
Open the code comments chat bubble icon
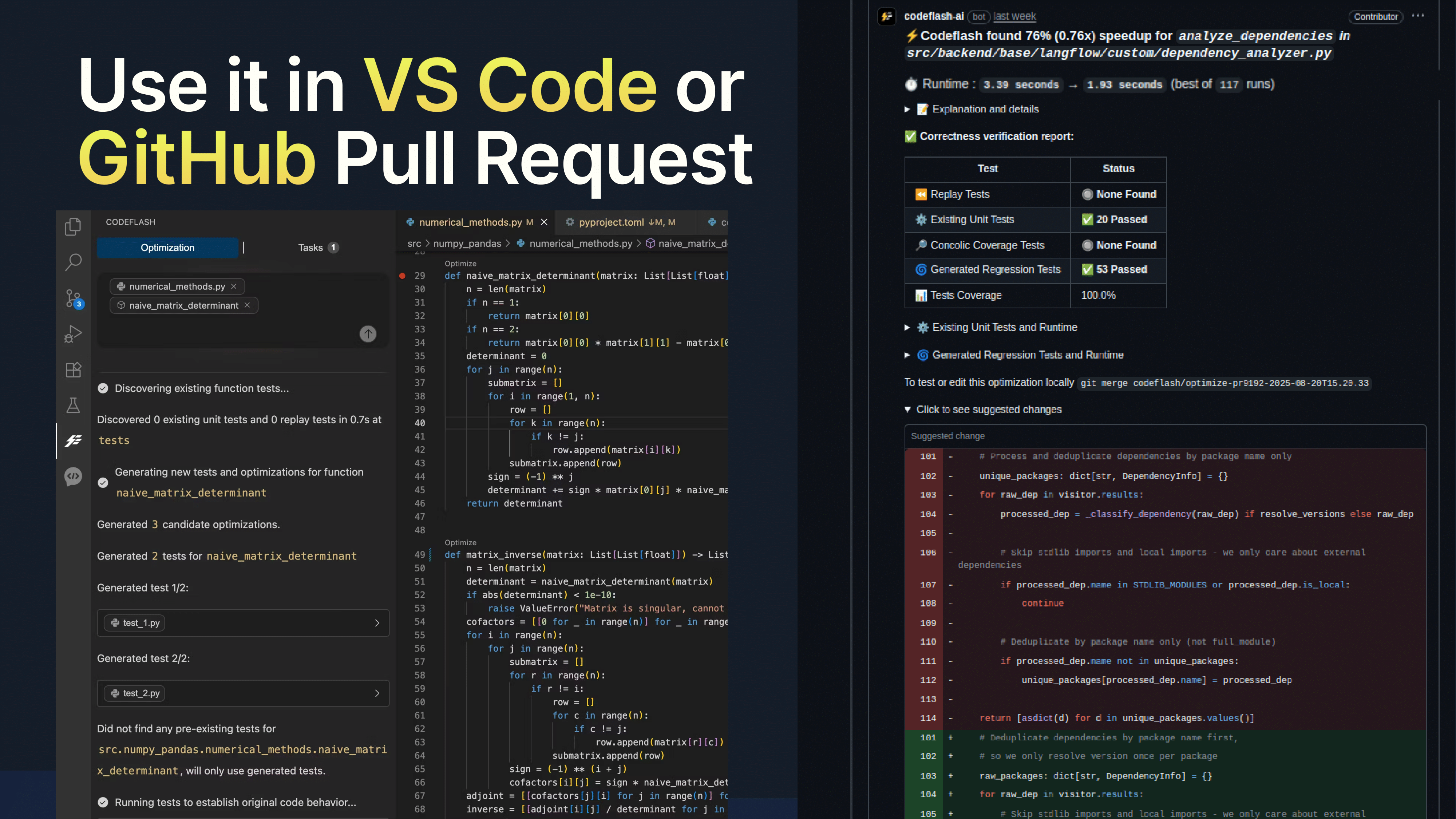(73, 476)
